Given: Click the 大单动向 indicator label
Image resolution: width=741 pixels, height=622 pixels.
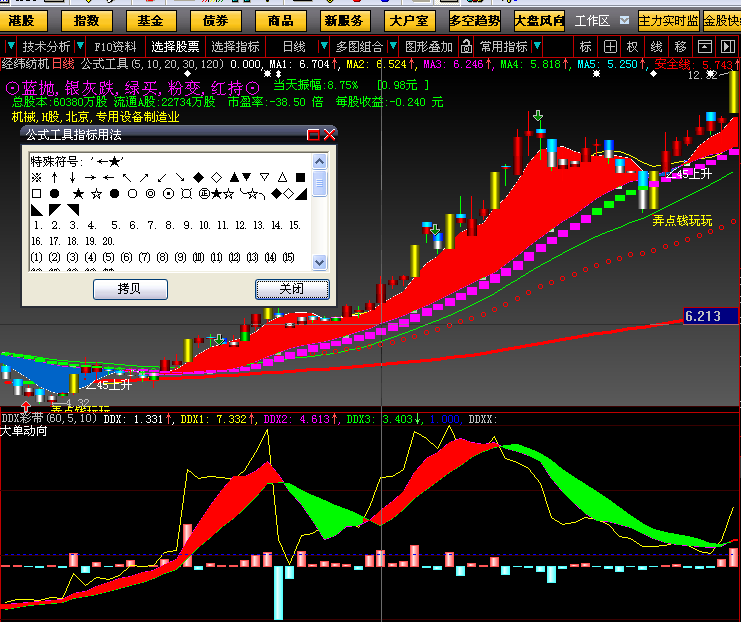Looking at the screenshot, I should pyautogui.click(x=24, y=431).
